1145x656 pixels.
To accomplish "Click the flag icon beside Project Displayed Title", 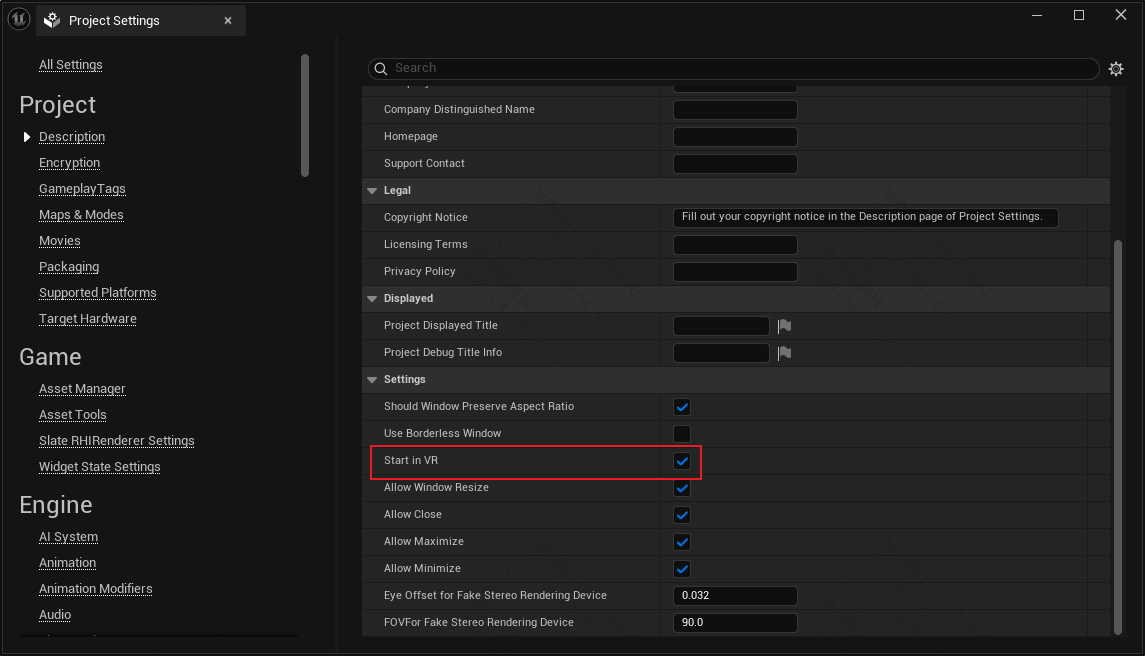I will (x=784, y=326).
